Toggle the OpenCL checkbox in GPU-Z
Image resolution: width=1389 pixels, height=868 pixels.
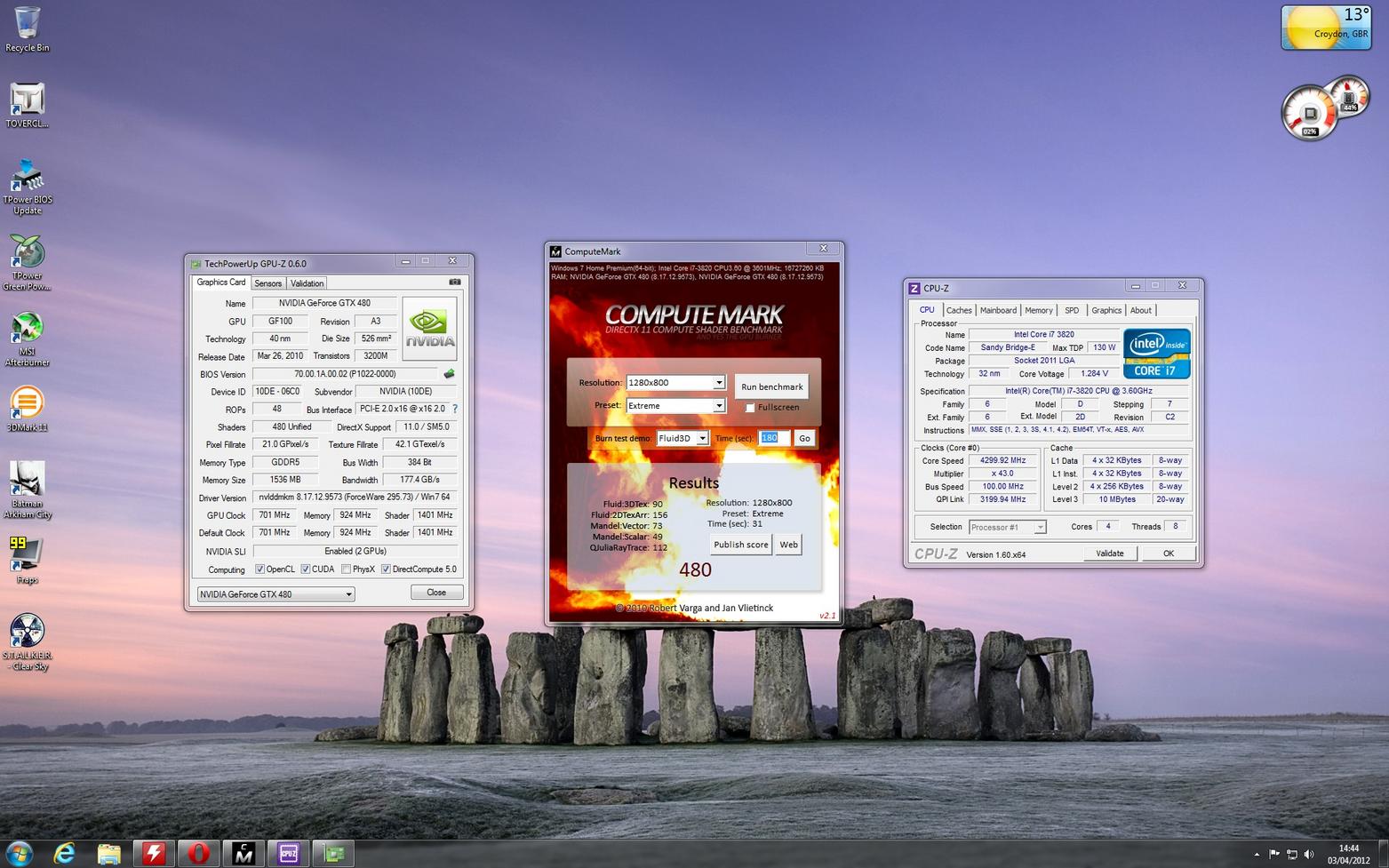259,569
